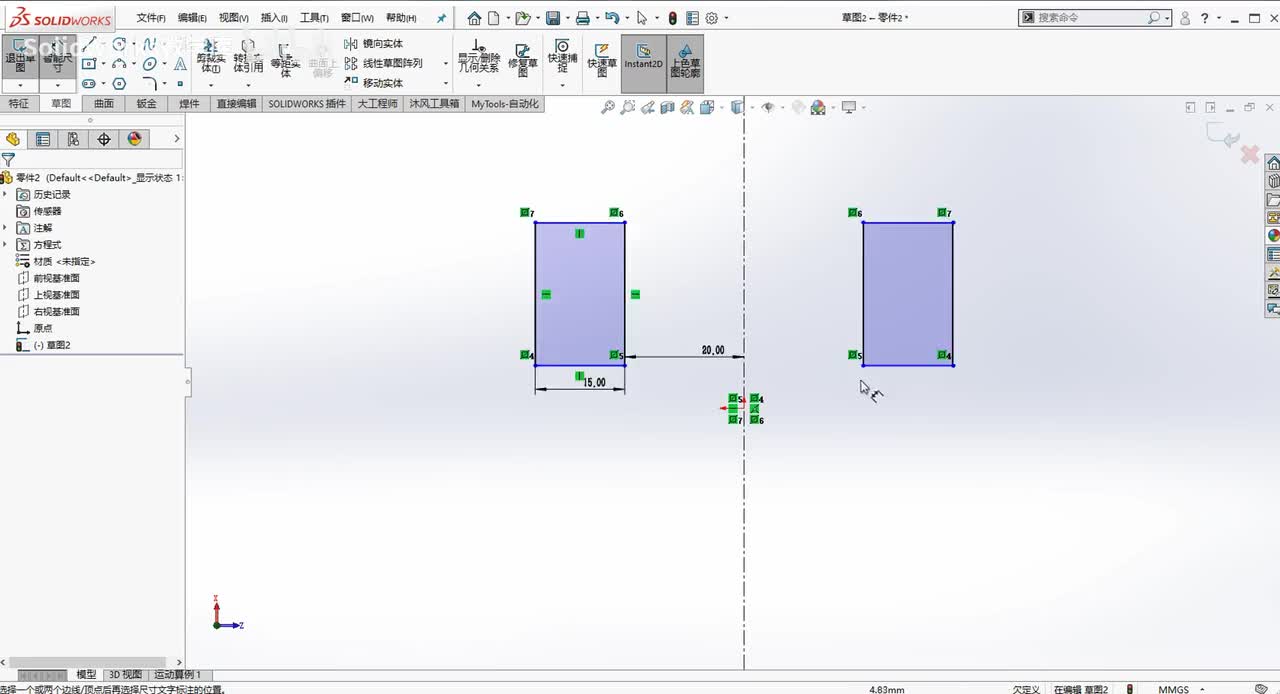Viewport: 1280px width, 694px height.
Task: Click Mirror Entities (镜向实体) icon
Action: 351,44
